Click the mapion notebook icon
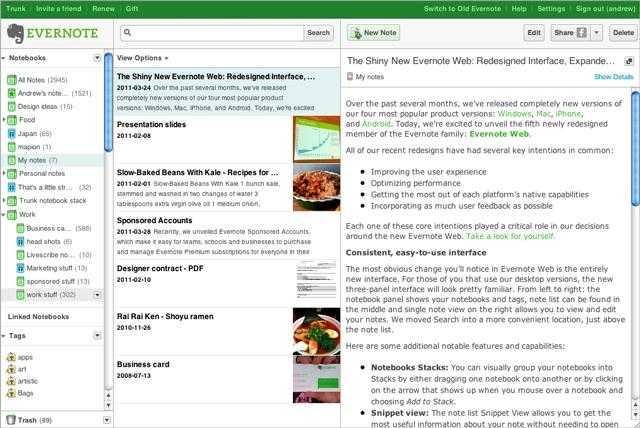The image size is (640, 428). click(12, 147)
